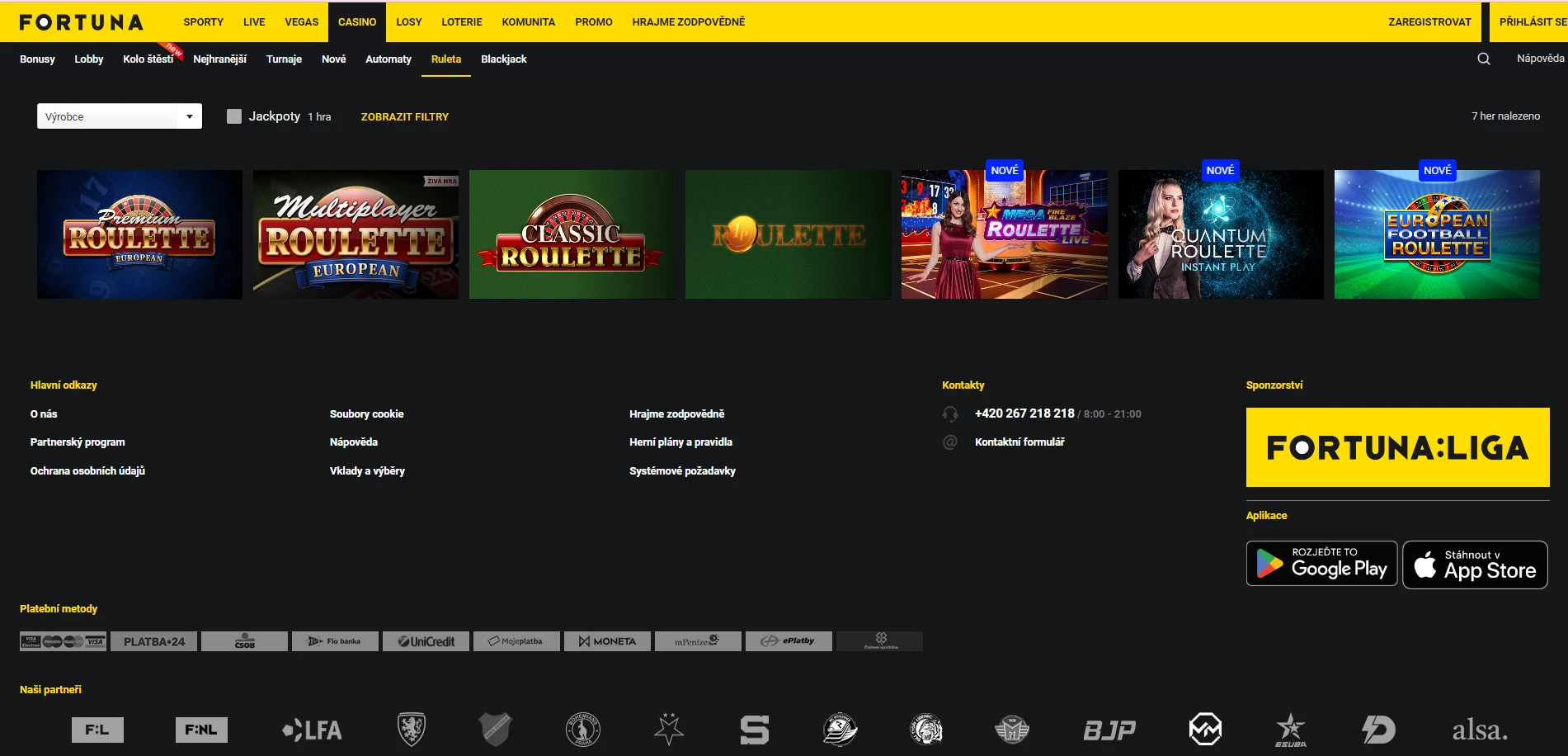Open the LIVE menu item

coord(254,22)
